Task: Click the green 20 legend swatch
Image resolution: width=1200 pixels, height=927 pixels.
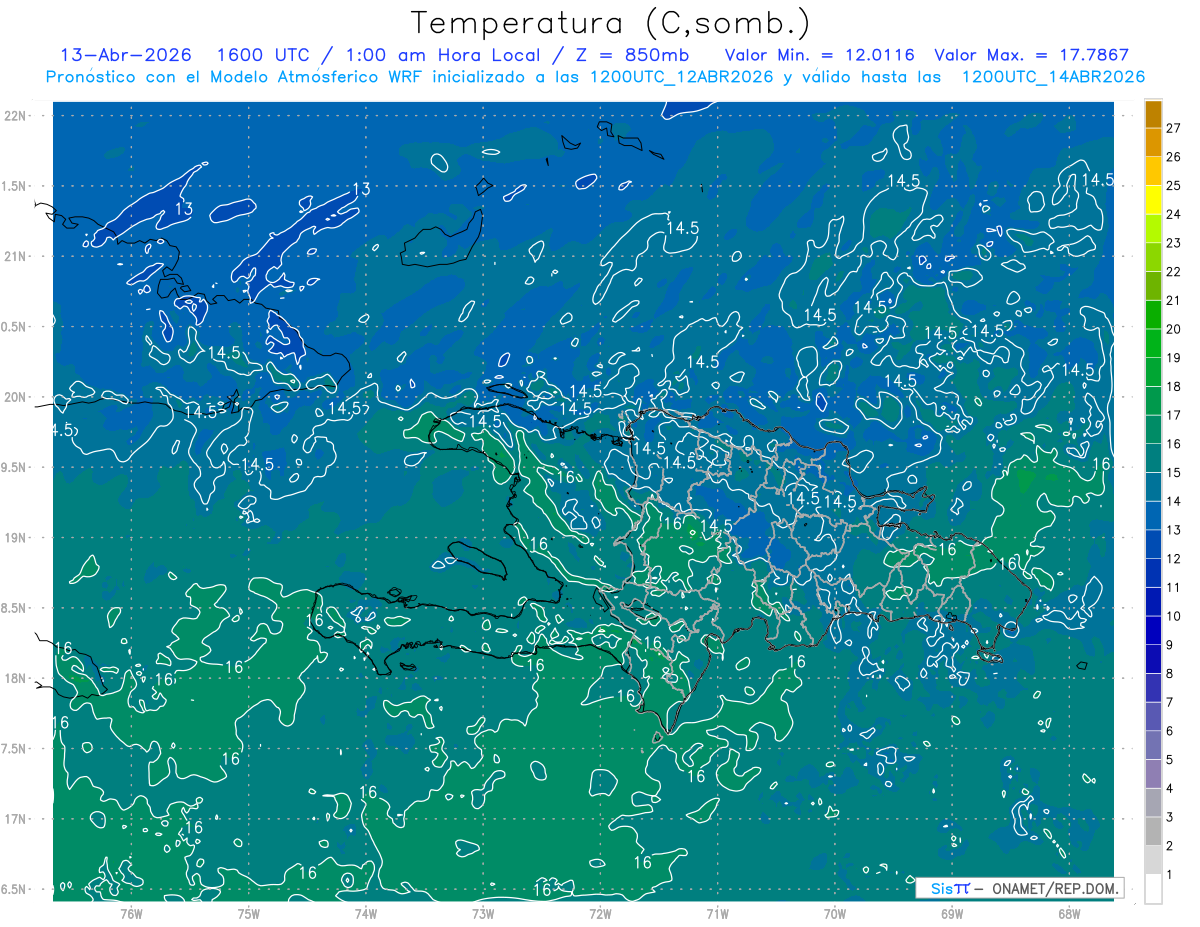Action: click(x=1153, y=316)
